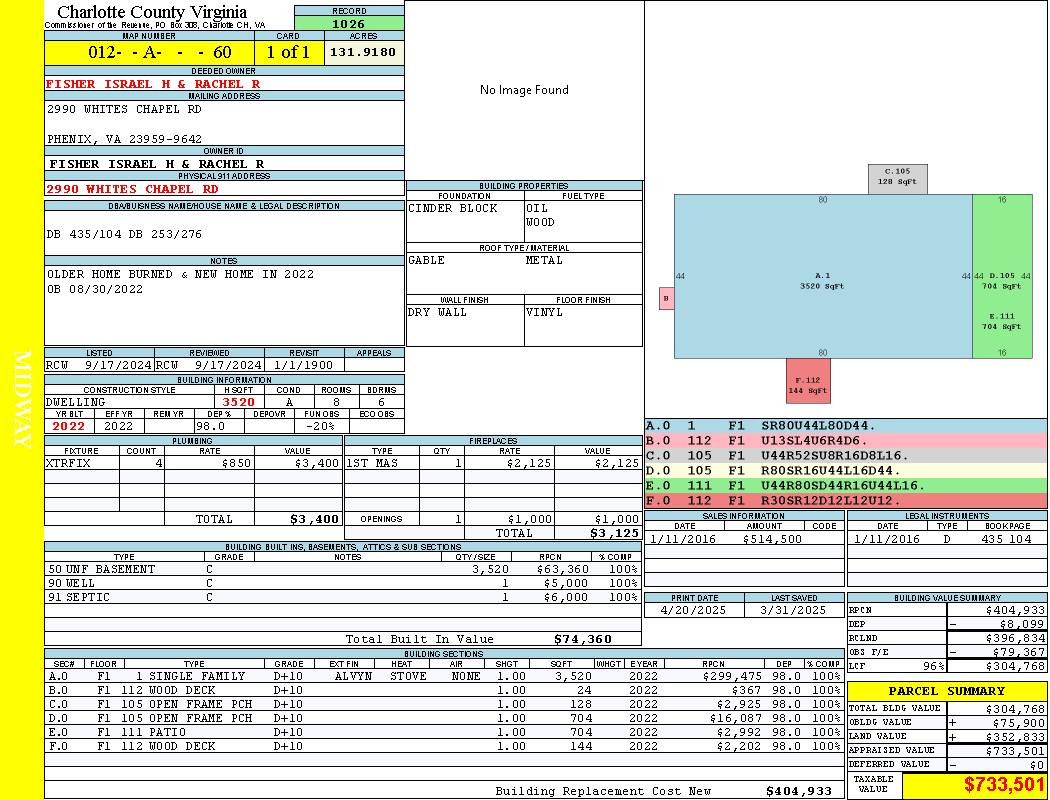Click the GABLE roof type value
The width and height of the screenshot is (1050, 800).
click(x=427, y=260)
